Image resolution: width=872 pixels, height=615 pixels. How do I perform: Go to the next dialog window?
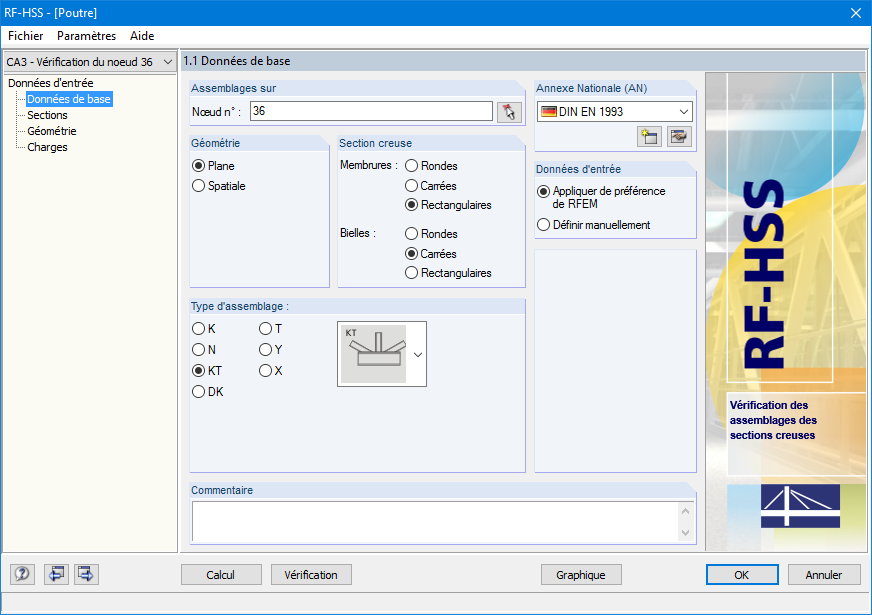84,574
